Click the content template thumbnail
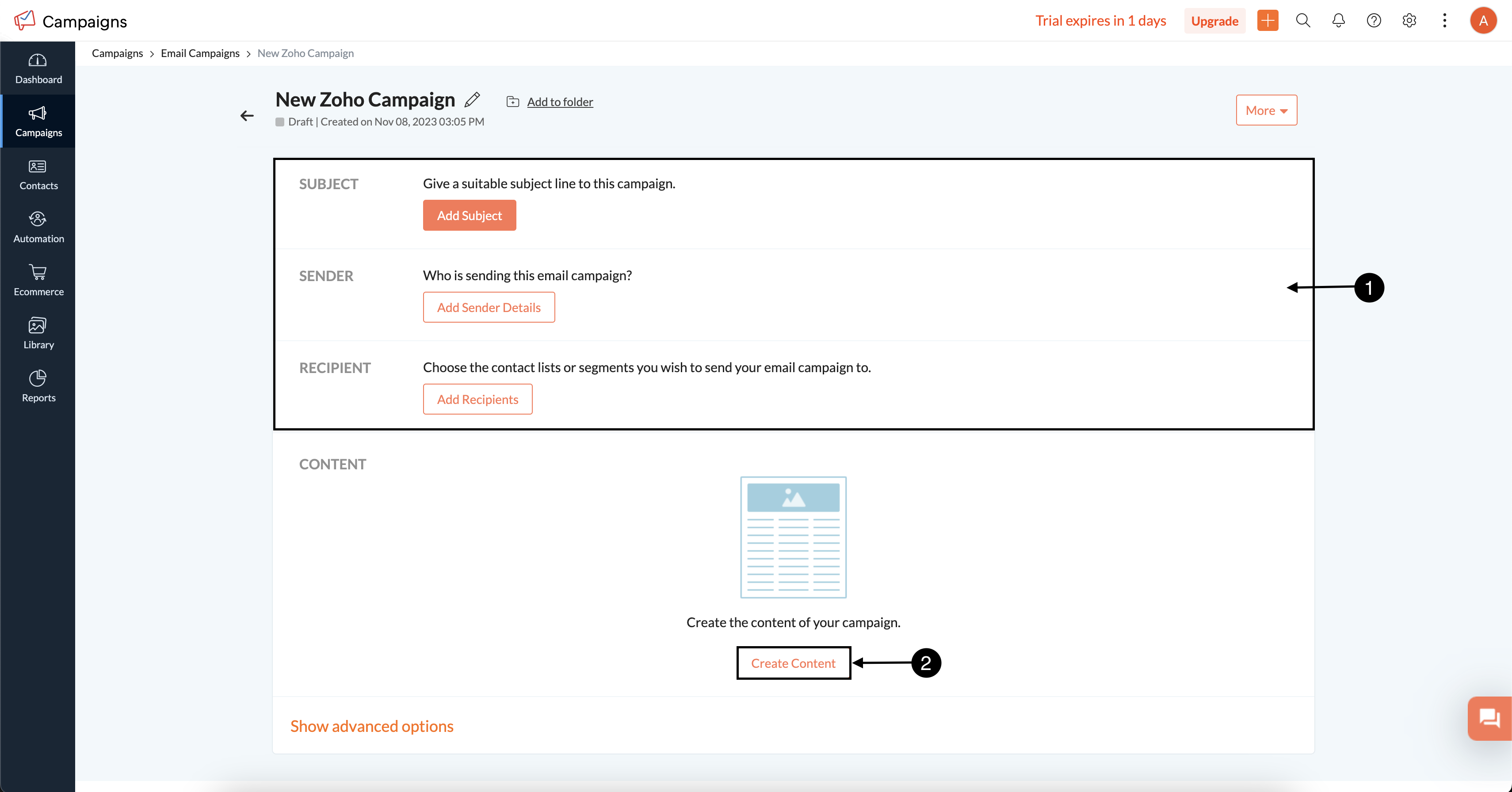 click(793, 537)
